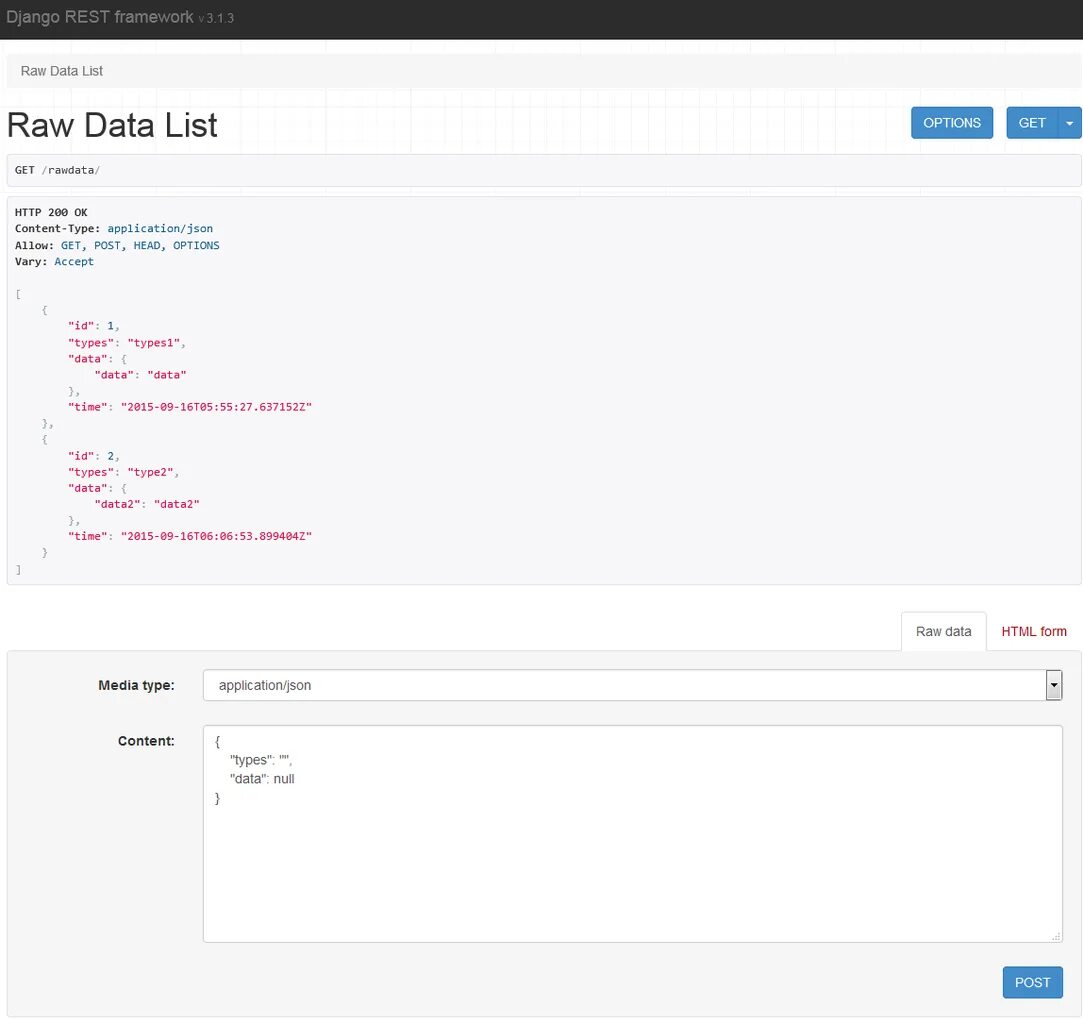Click the Content textarea resize handle

click(x=1055, y=936)
